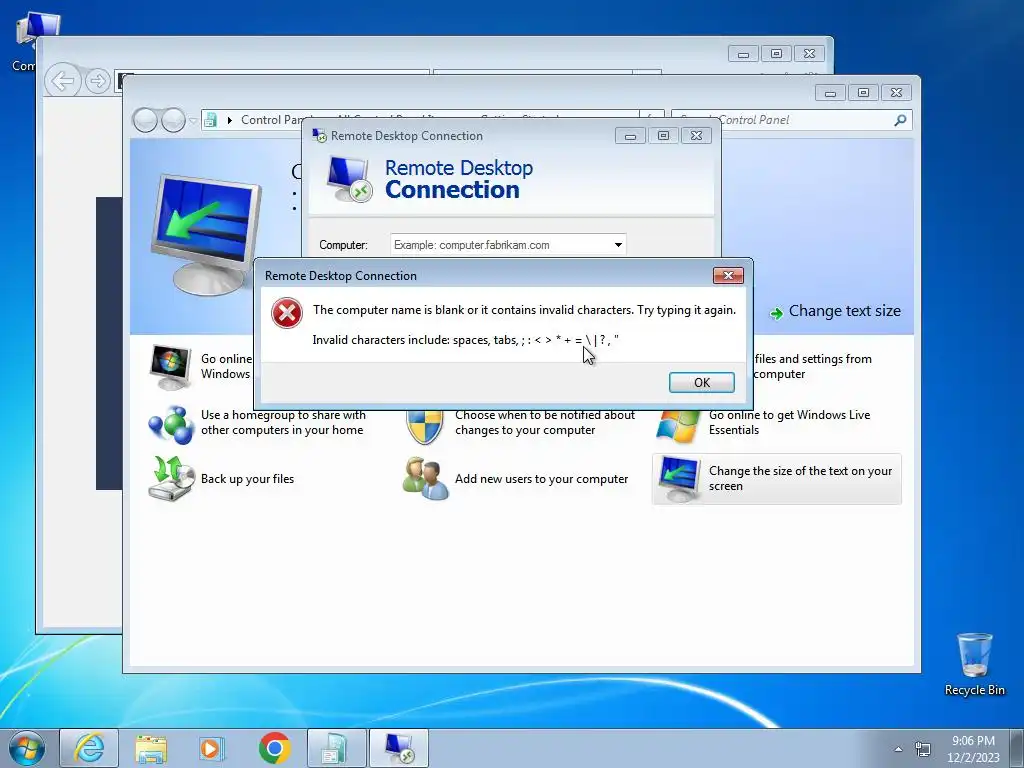Image resolution: width=1024 pixels, height=768 pixels.
Task: Click the Windows Live Essentials flag icon
Action: [677, 427]
